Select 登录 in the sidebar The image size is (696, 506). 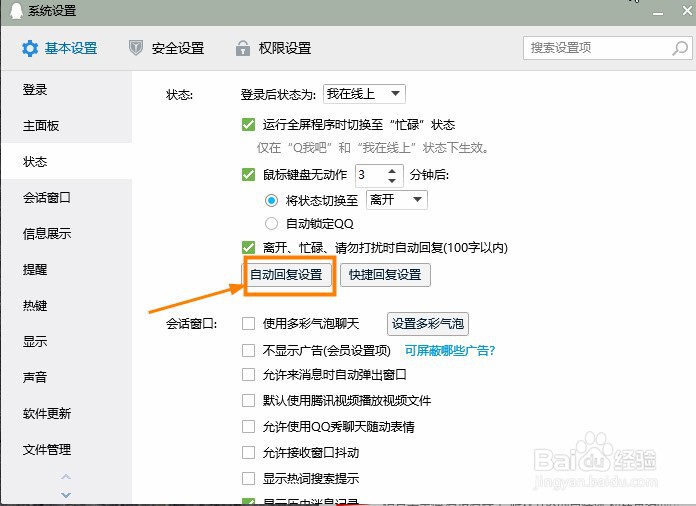coord(67,90)
